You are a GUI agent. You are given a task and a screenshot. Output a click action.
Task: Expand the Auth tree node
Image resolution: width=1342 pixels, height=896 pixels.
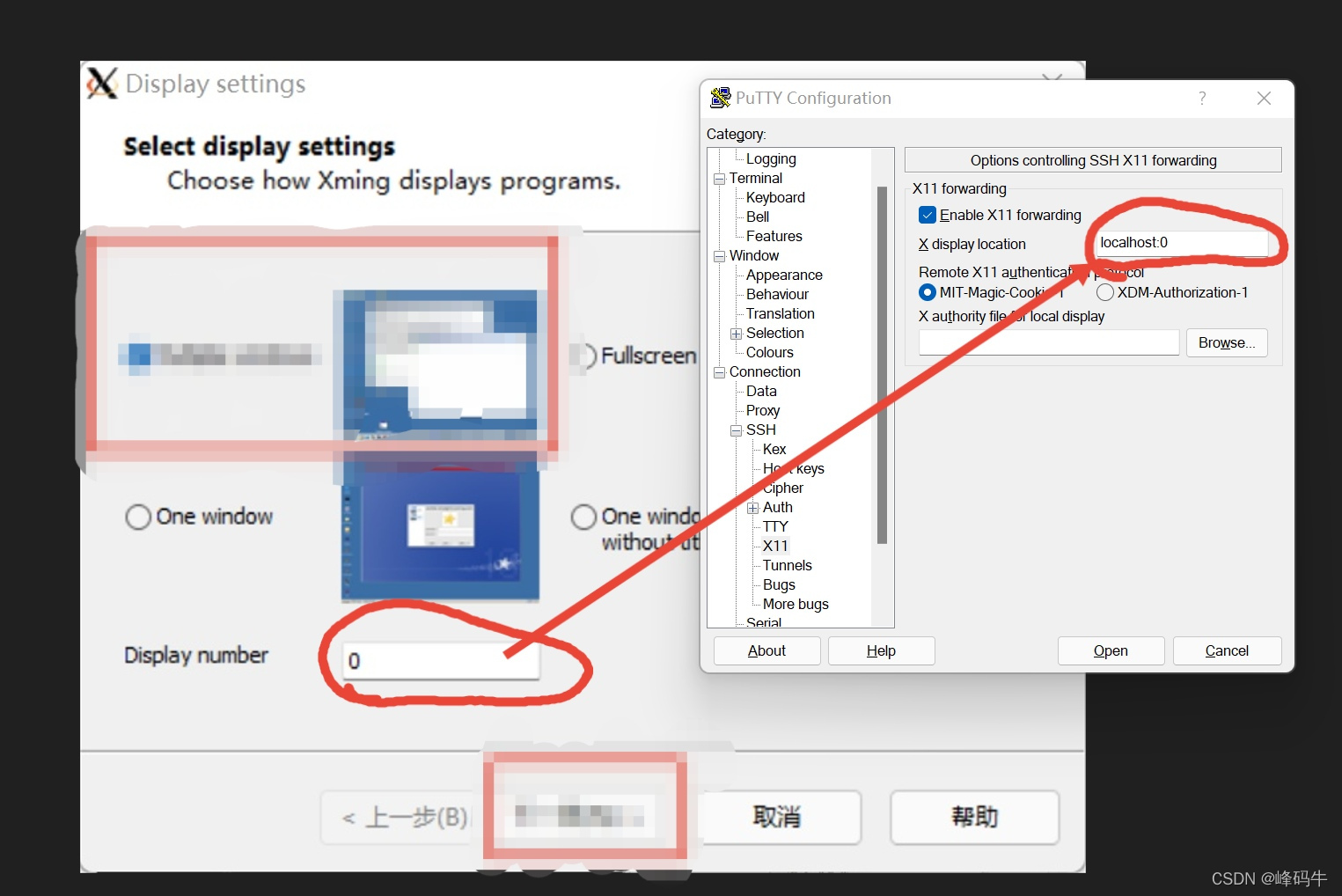(752, 508)
